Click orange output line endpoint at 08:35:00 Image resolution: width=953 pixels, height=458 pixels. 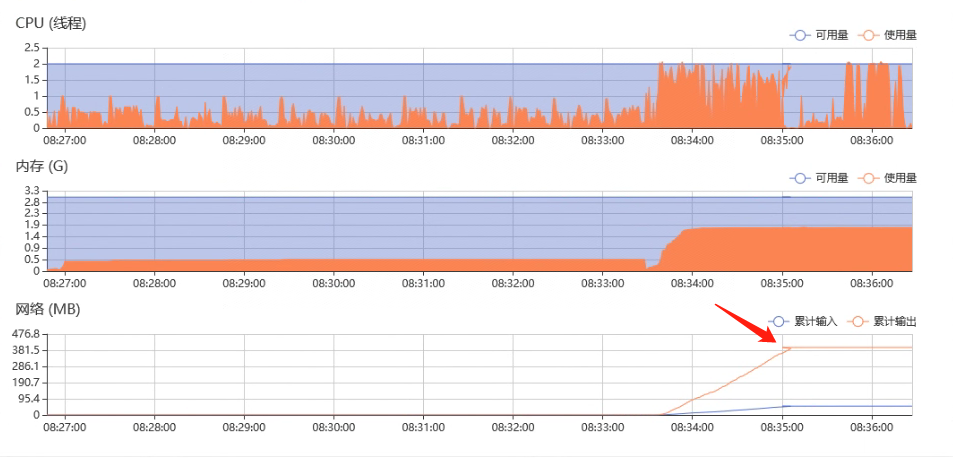[788, 348]
